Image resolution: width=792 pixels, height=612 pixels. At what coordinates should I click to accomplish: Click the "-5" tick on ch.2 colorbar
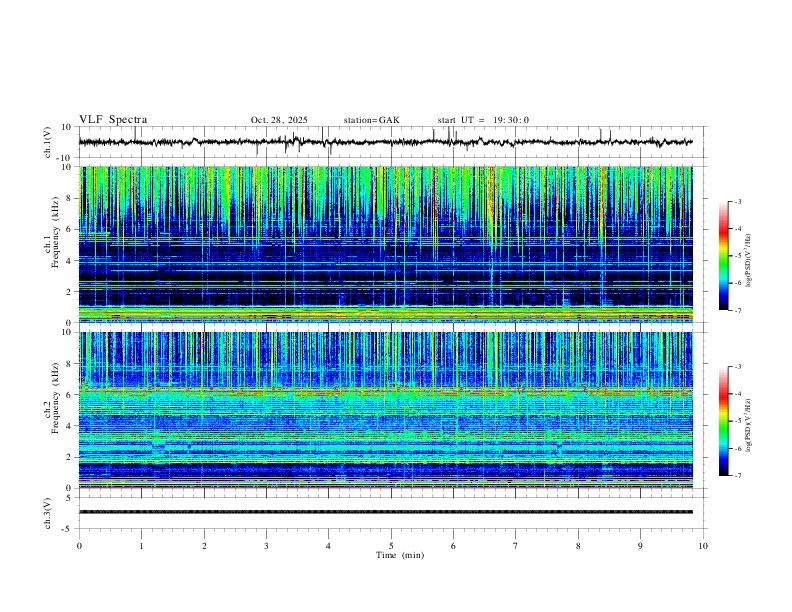[737, 421]
